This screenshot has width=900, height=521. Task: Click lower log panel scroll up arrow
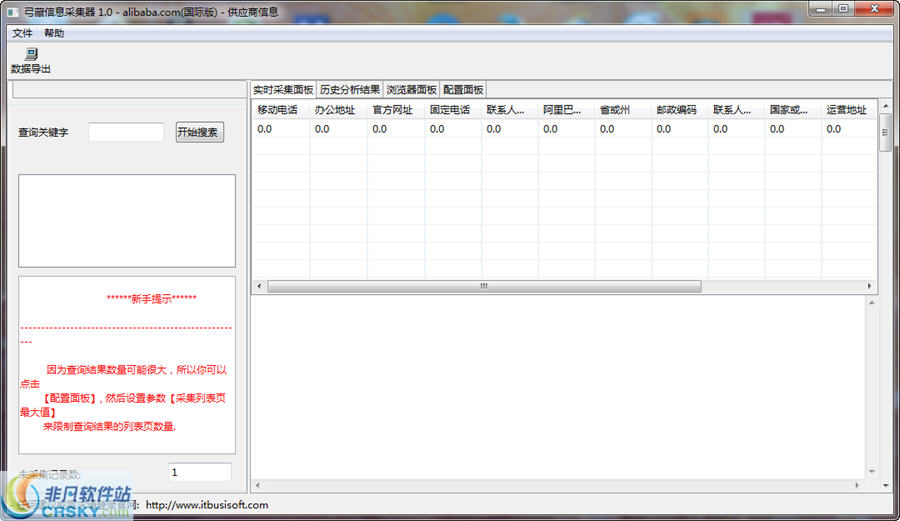[x=872, y=302]
